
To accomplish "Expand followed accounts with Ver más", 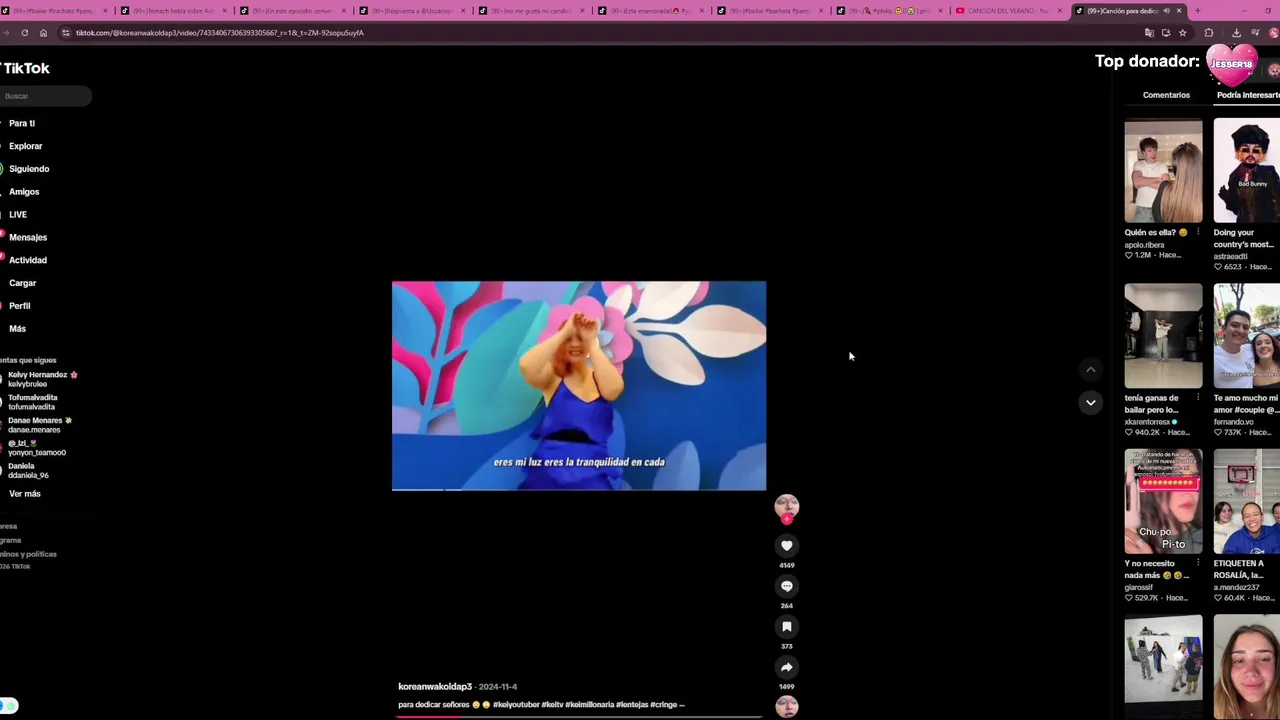I will click(x=25, y=494).
